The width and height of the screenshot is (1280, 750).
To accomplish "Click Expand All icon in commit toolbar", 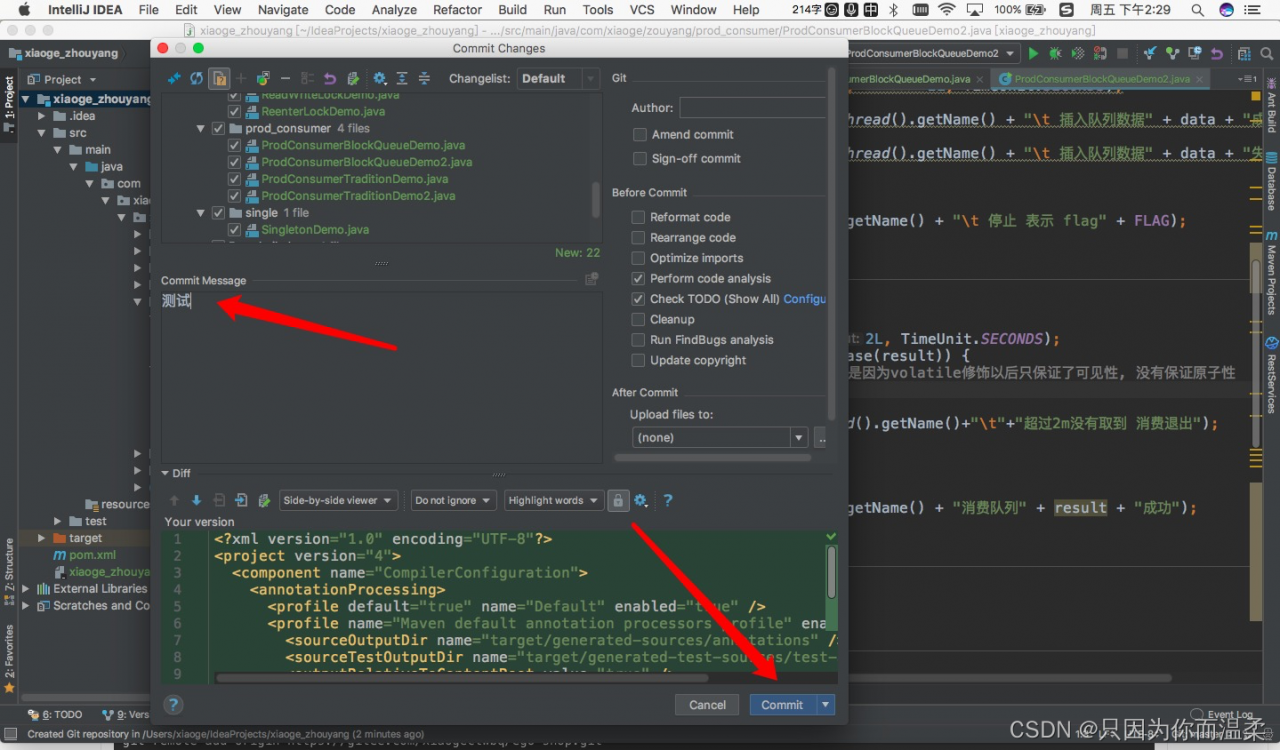I will click(402, 78).
